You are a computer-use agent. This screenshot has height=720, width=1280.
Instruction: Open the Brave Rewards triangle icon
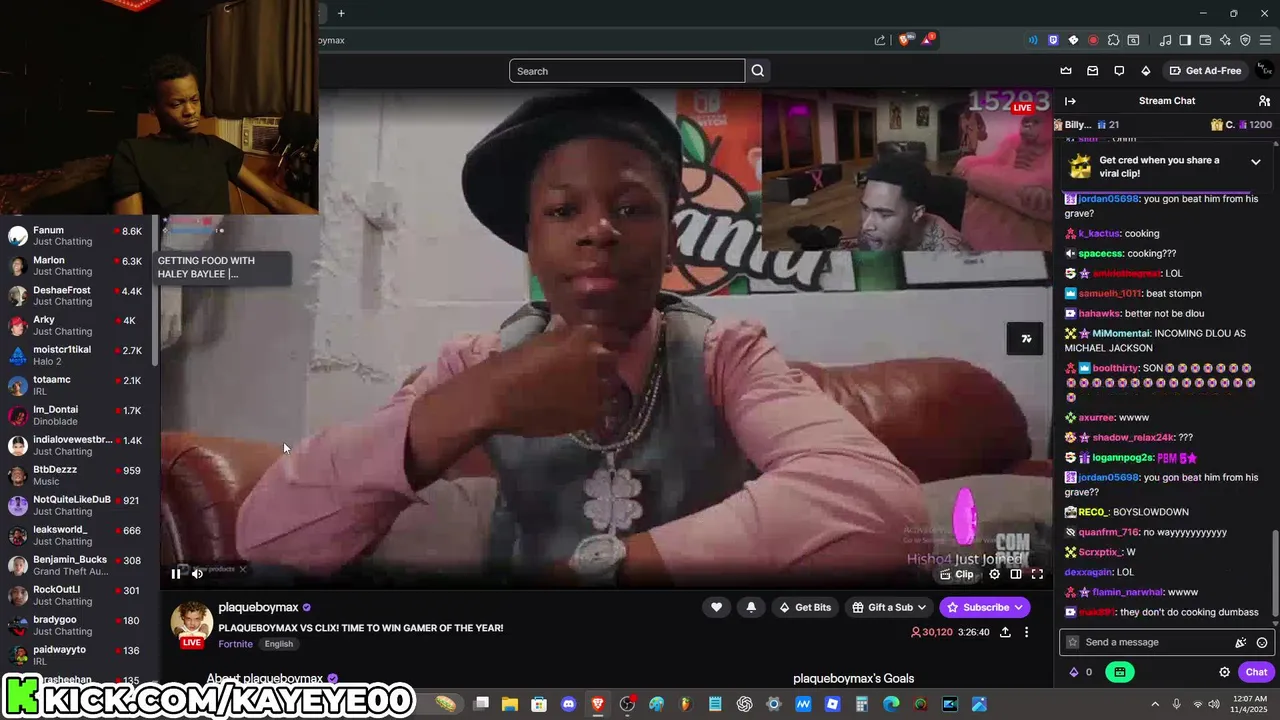[x=927, y=40]
